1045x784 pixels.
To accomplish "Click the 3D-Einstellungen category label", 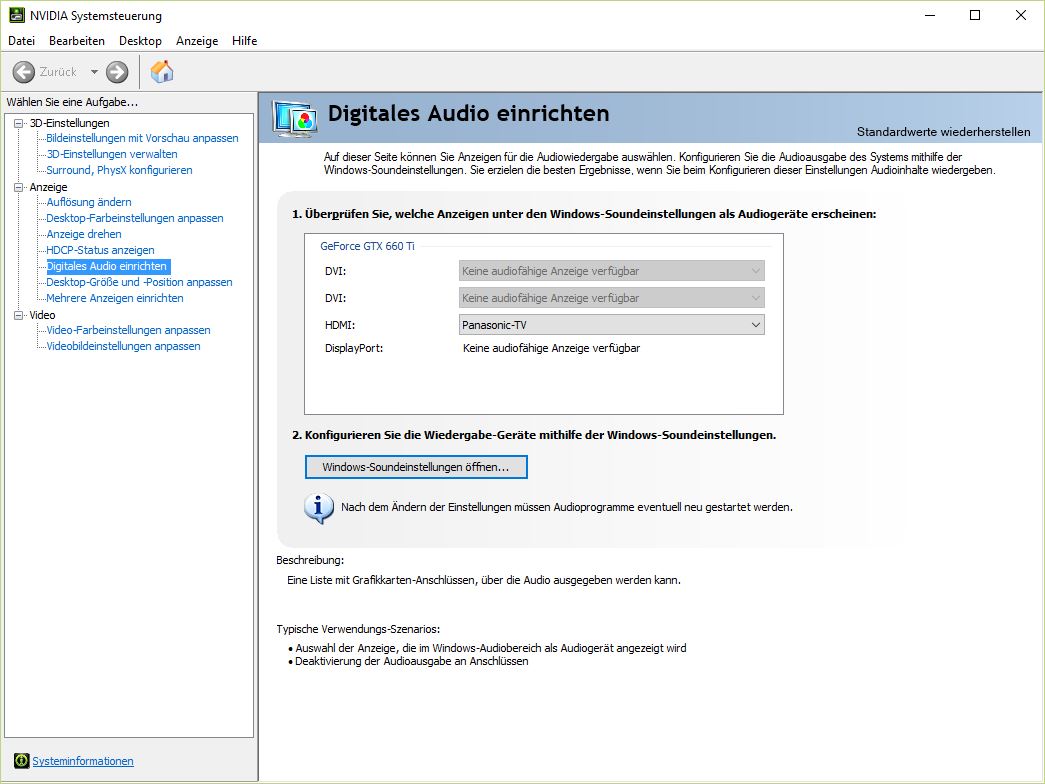I will (69, 123).
